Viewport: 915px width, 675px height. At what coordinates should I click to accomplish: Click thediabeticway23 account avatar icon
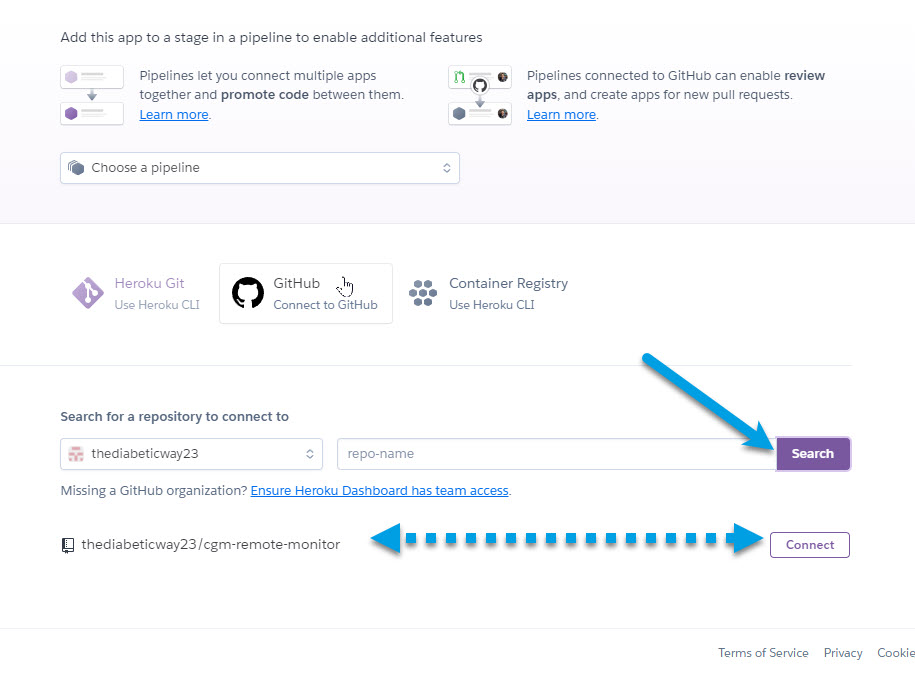[76, 454]
